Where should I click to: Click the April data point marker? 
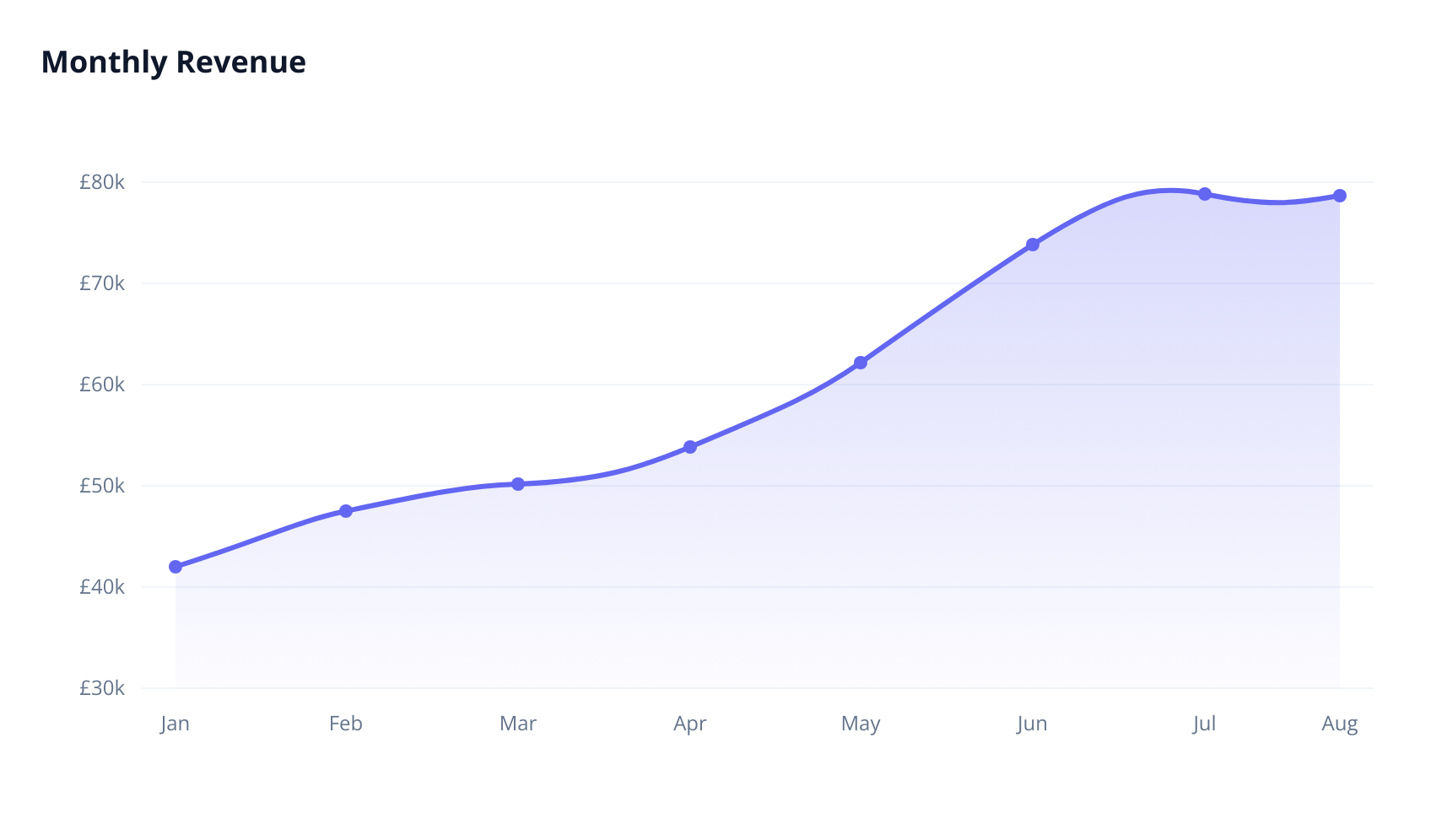pyautogui.click(x=690, y=447)
